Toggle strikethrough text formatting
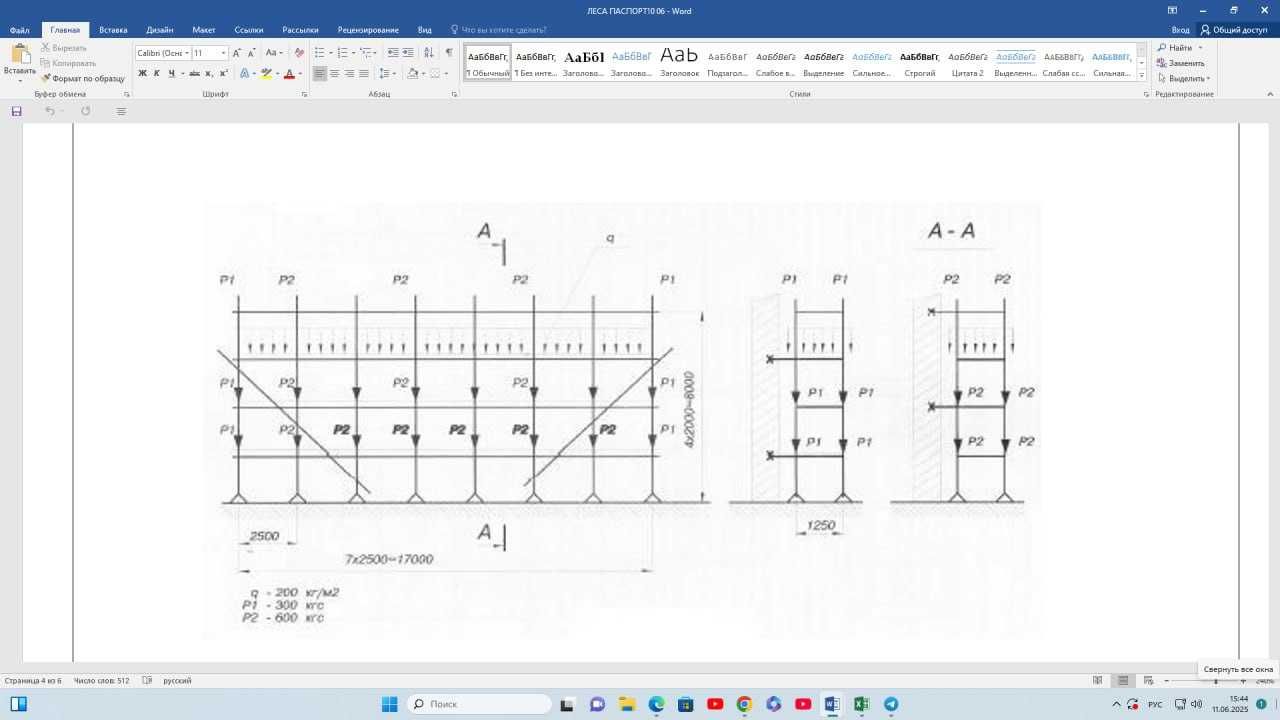The image size is (1280, 720). click(194, 73)
